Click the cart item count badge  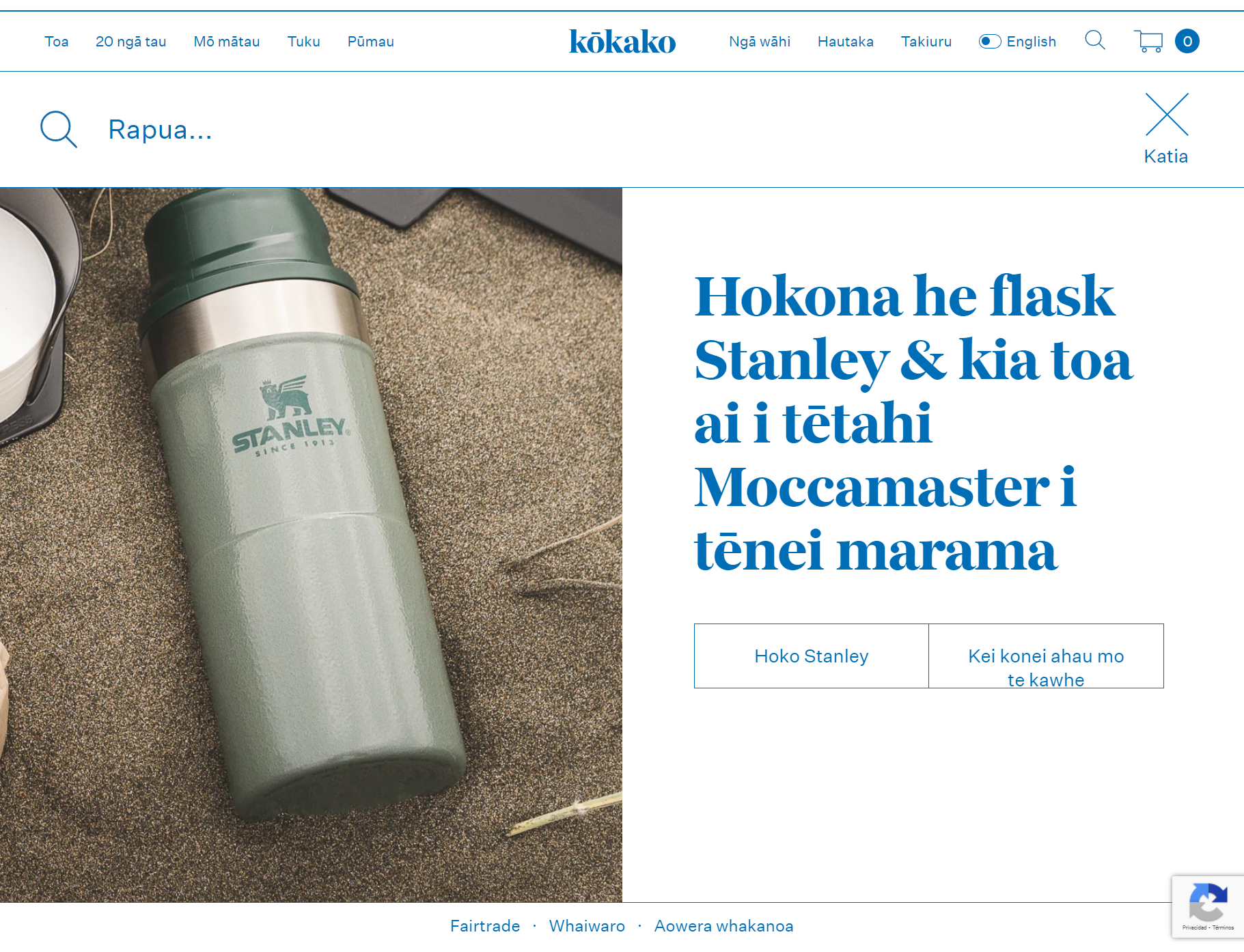point(1187,41)
